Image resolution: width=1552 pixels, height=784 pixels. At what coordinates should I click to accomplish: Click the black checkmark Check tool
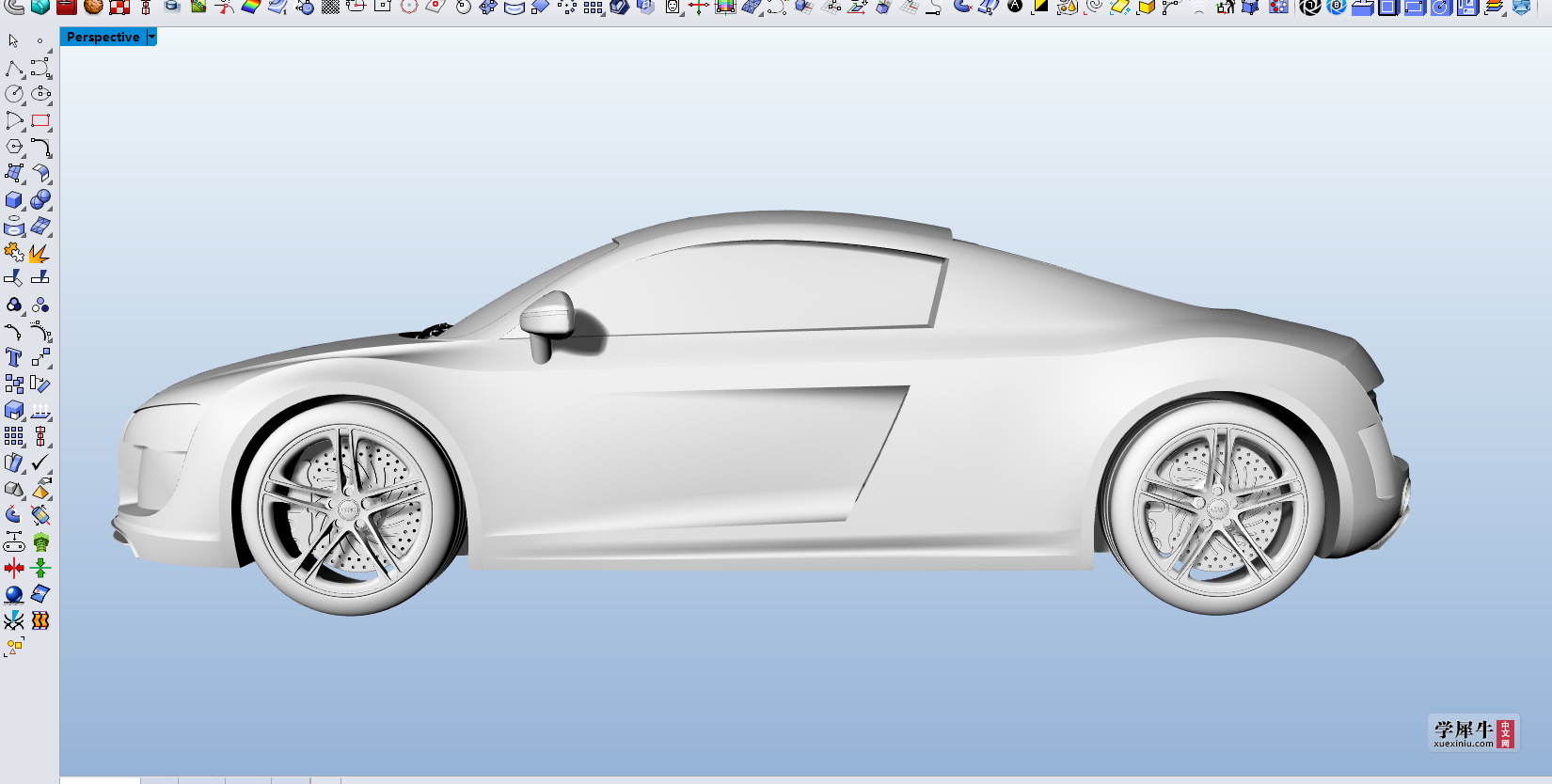[40, 463]
